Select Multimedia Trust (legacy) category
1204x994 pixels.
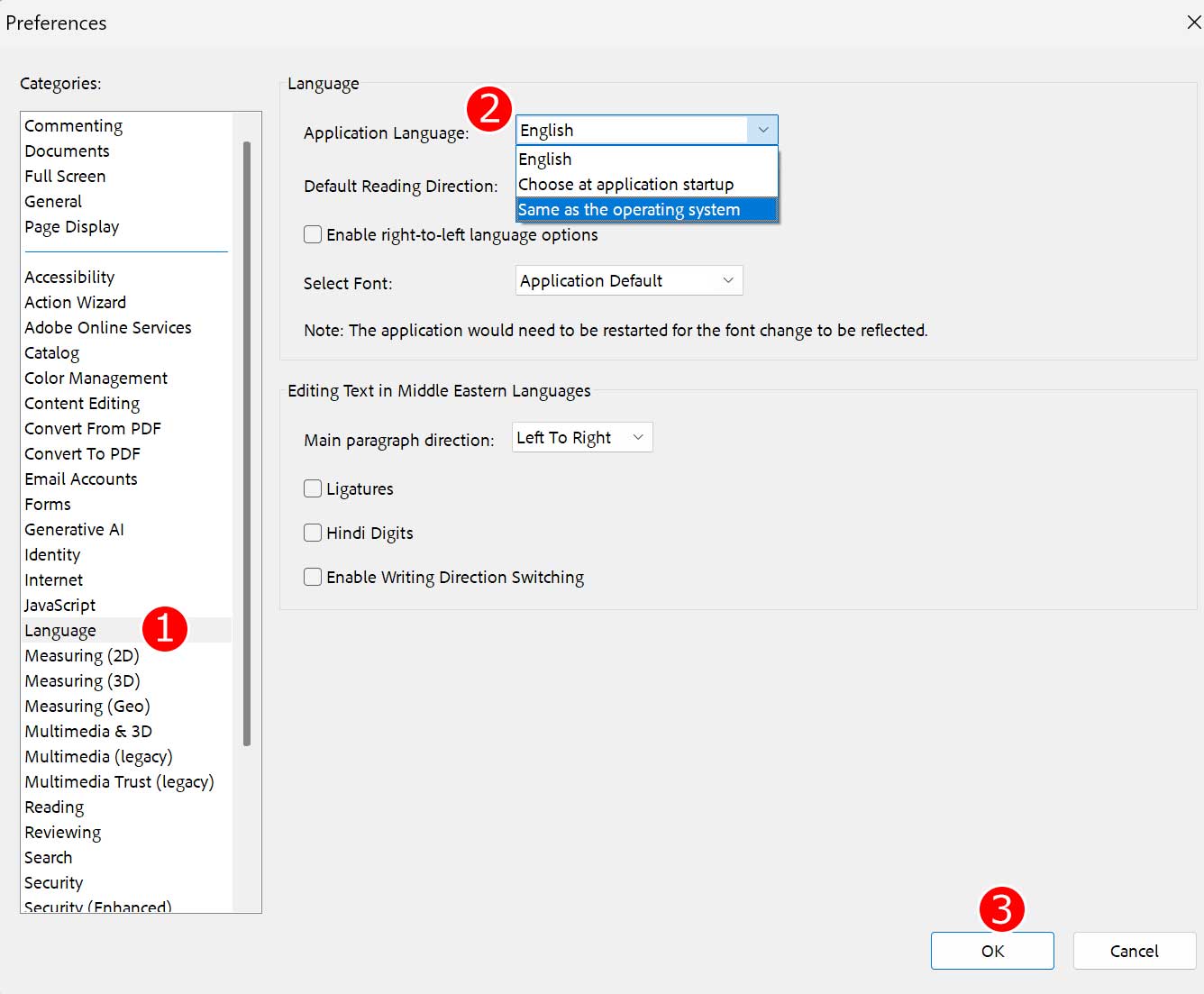[x=120, y=782]
